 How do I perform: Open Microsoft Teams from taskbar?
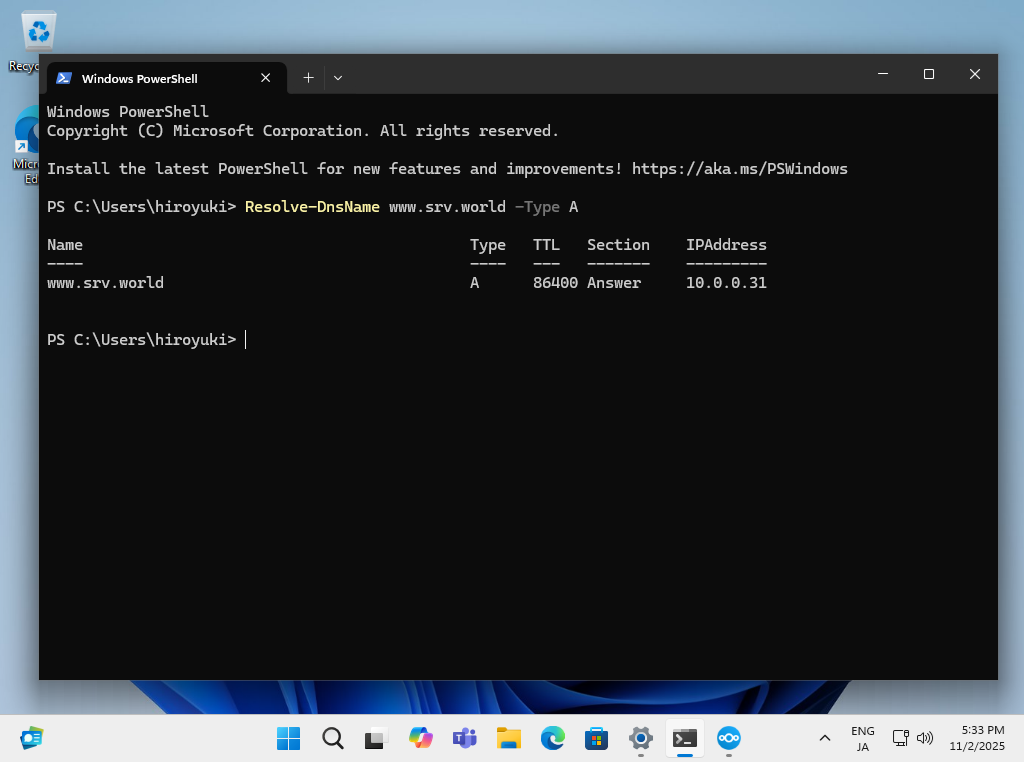(x=464, y=738)
